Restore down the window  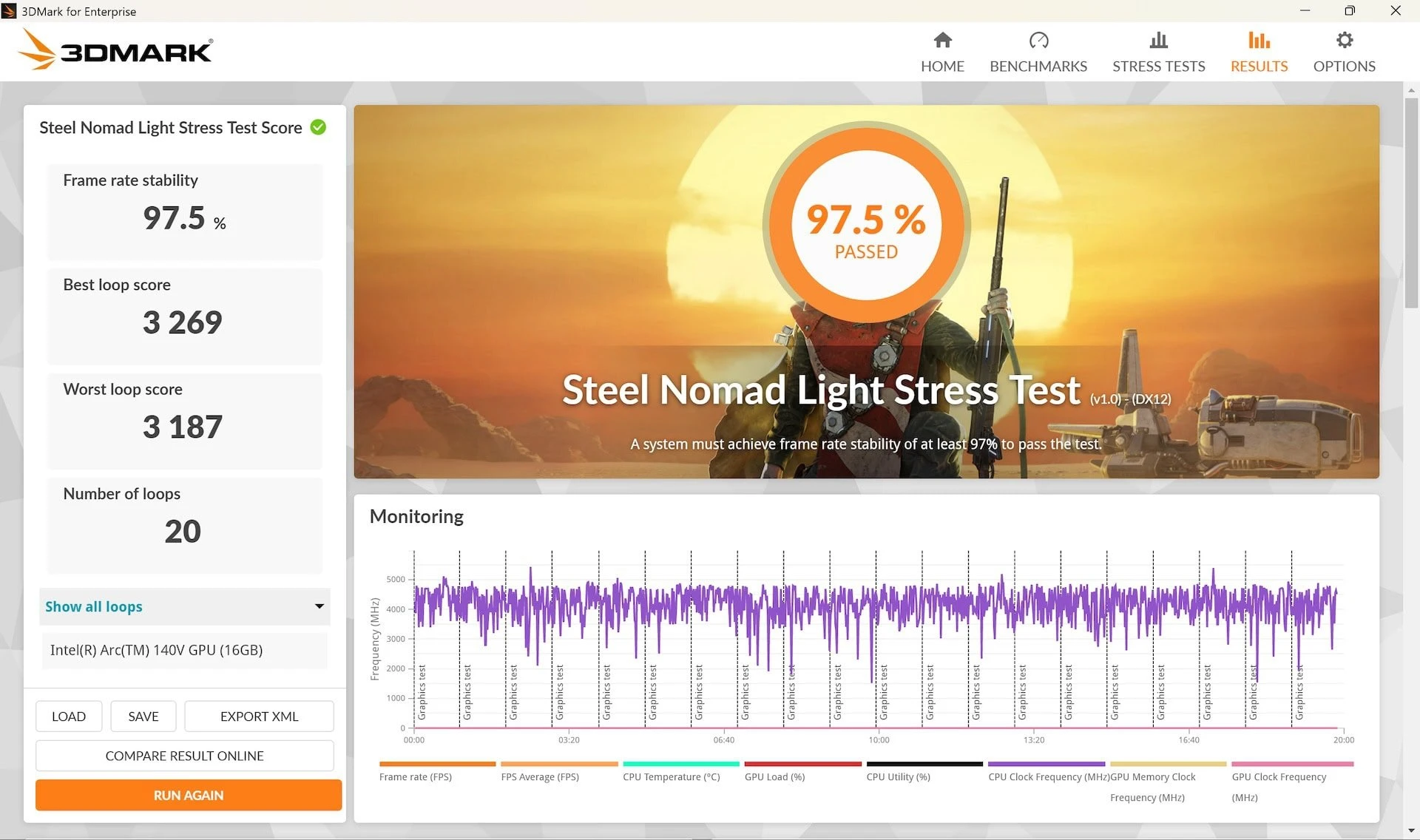coord(1350,10)
